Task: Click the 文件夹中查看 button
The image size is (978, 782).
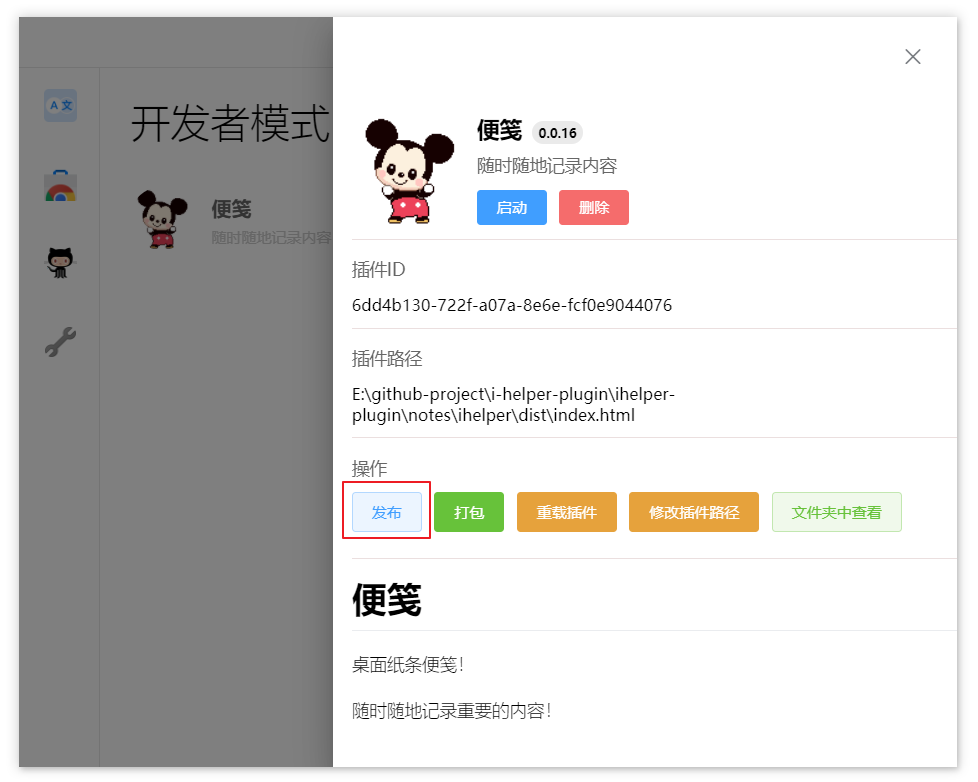Action: (836, 512)
